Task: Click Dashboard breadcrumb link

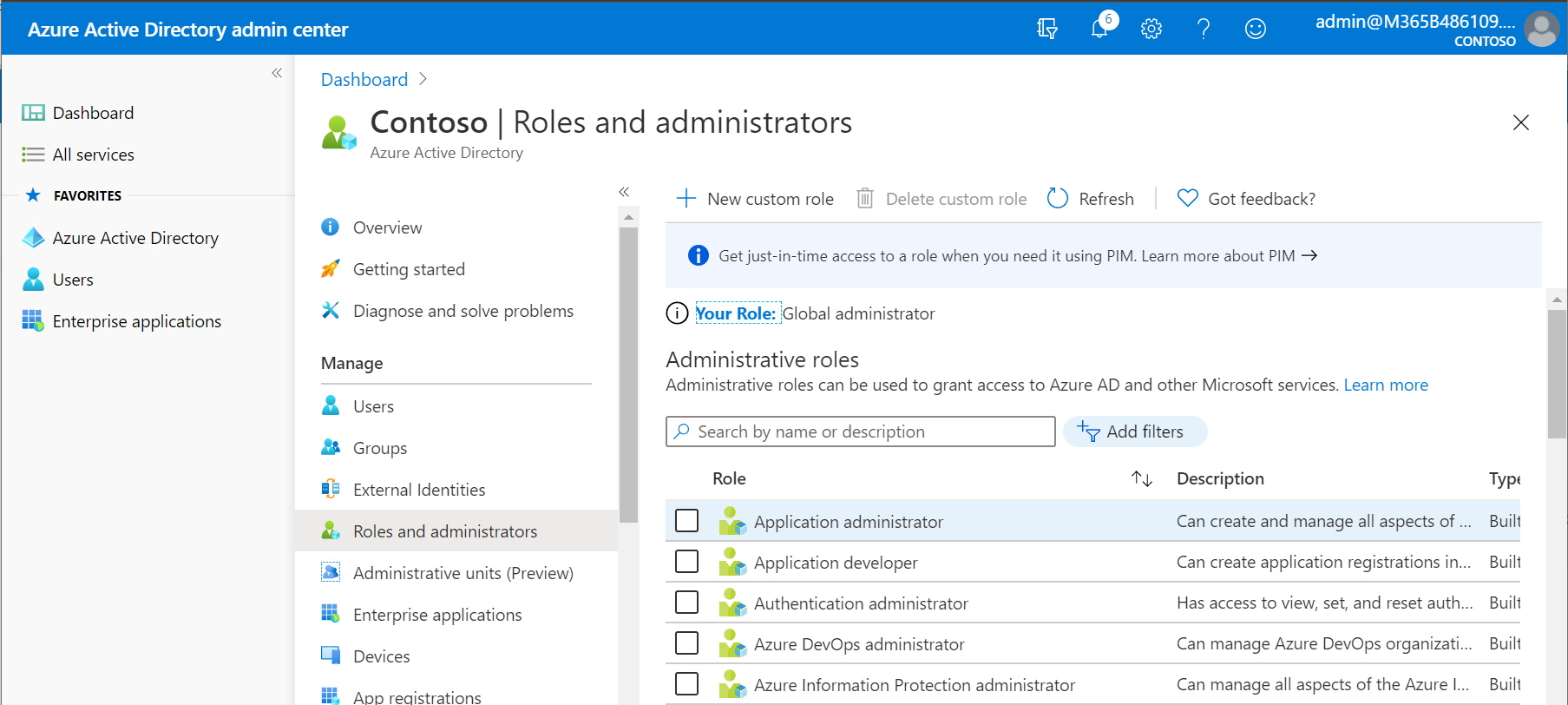Action: pos(364,80)
